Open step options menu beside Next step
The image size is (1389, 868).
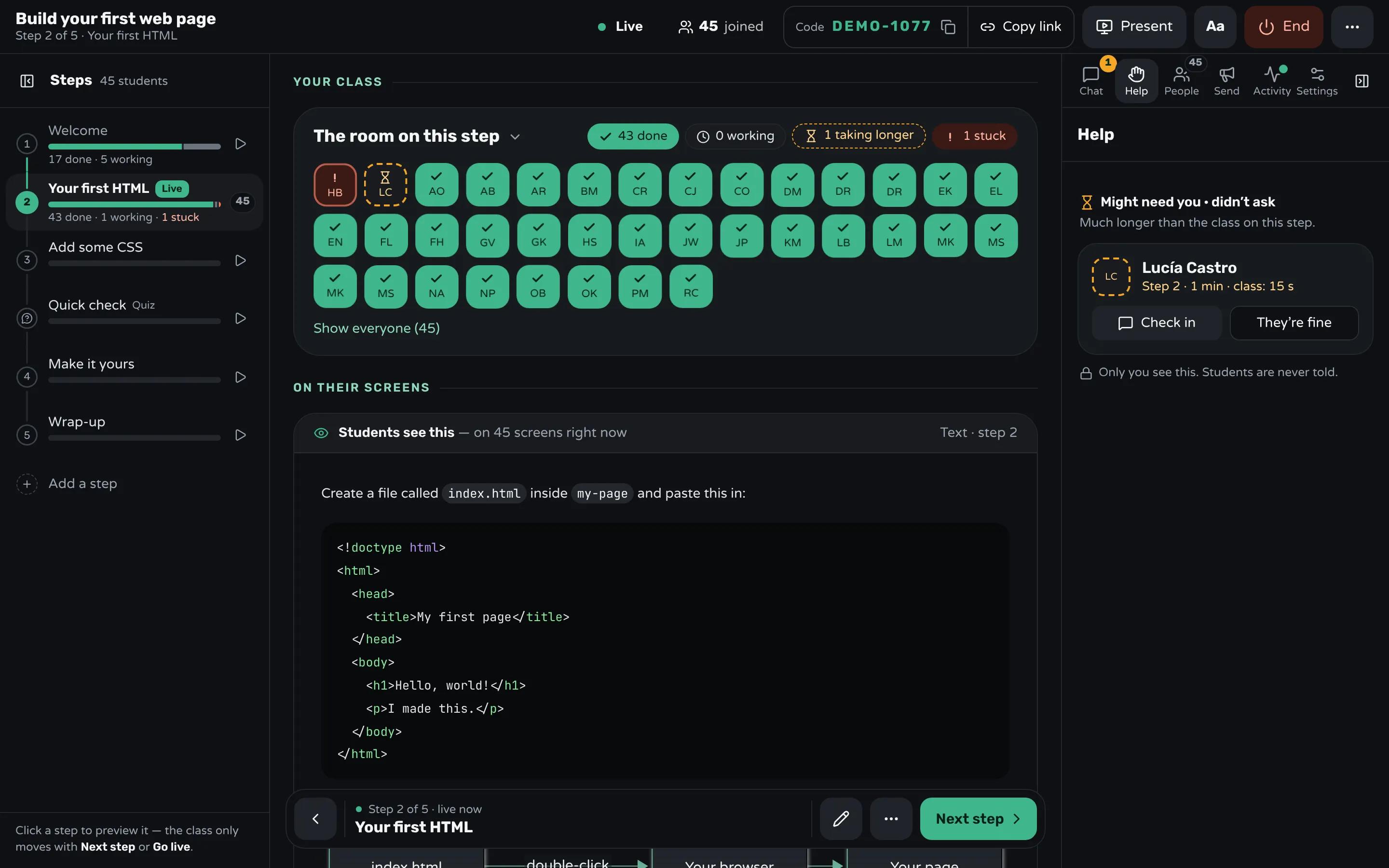click(891, 819)
